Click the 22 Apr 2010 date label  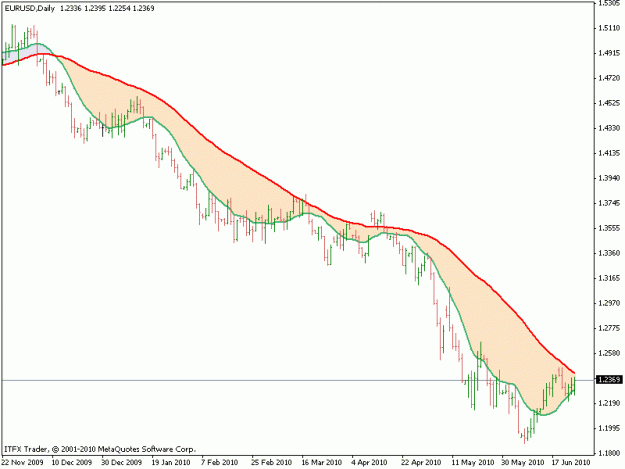point(421,462)
